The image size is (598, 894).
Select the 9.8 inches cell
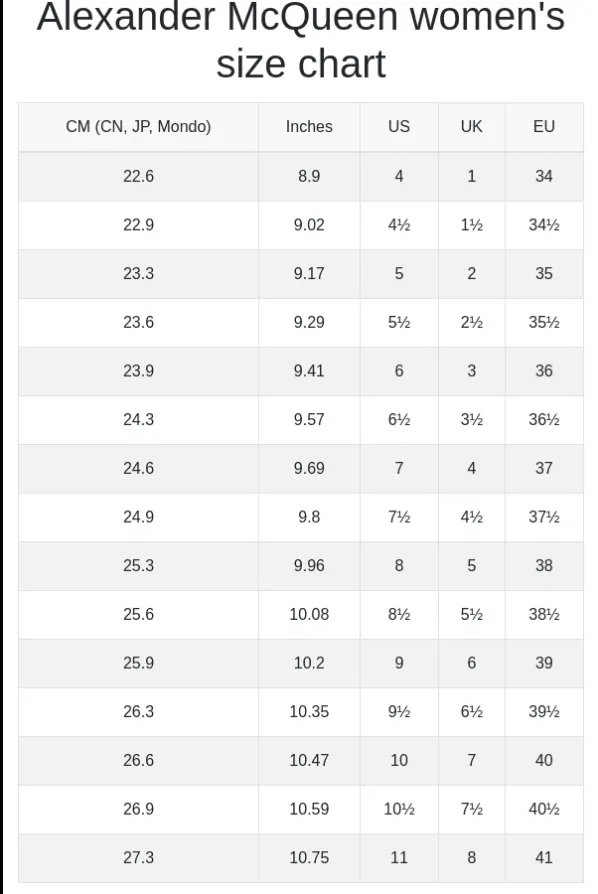coord(309,517)
